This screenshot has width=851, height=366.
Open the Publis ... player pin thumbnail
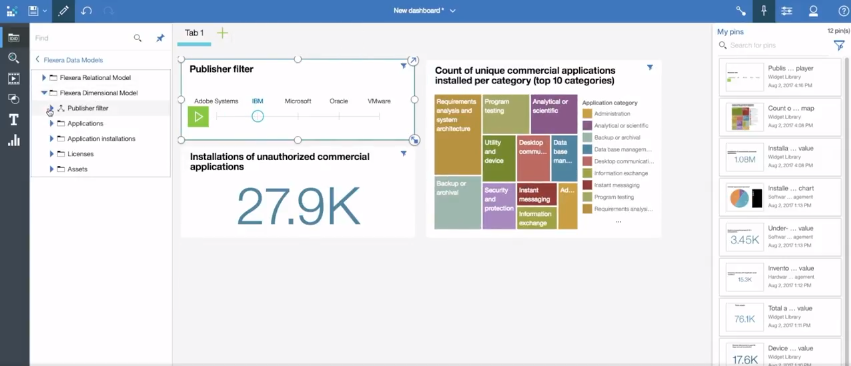[x=744, y=77]
